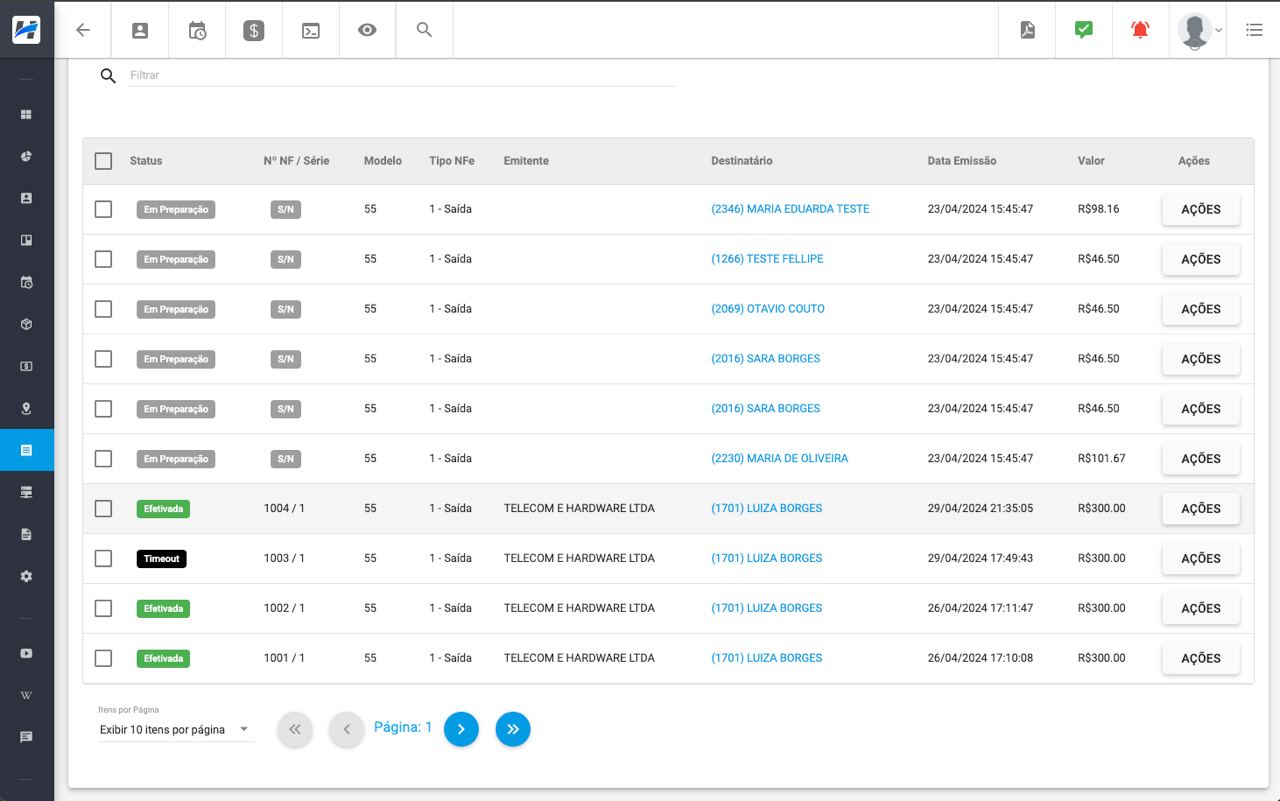Viewport: 1280px width, 801px height.
Task: Open LUIZA BORGES link in NF 1004 row
Action: 767,509
